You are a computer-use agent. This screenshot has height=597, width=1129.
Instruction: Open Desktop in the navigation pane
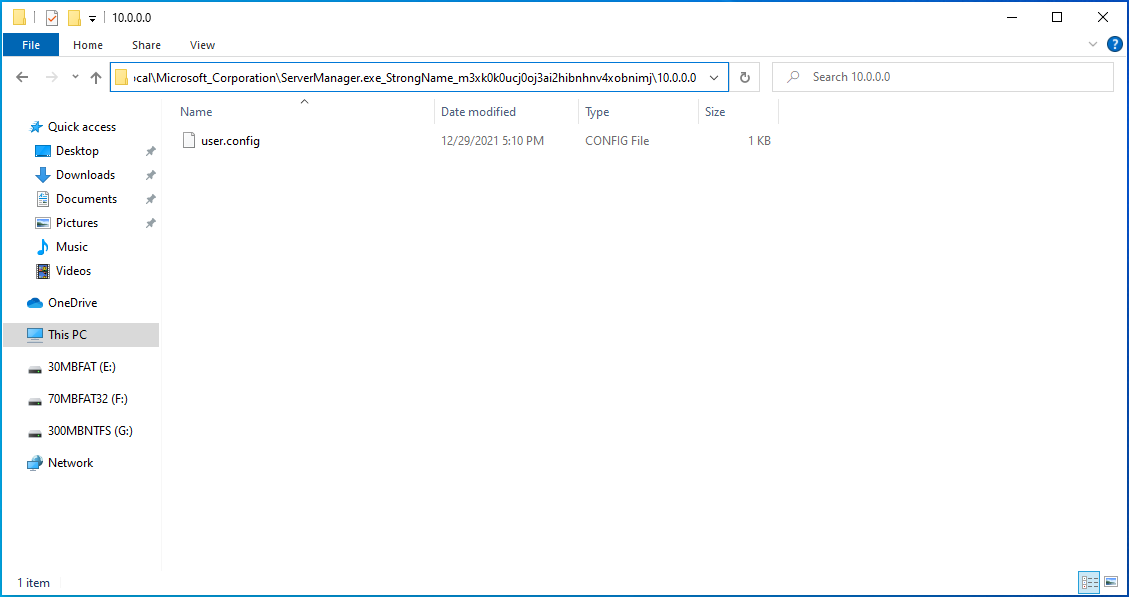point(77,151)
